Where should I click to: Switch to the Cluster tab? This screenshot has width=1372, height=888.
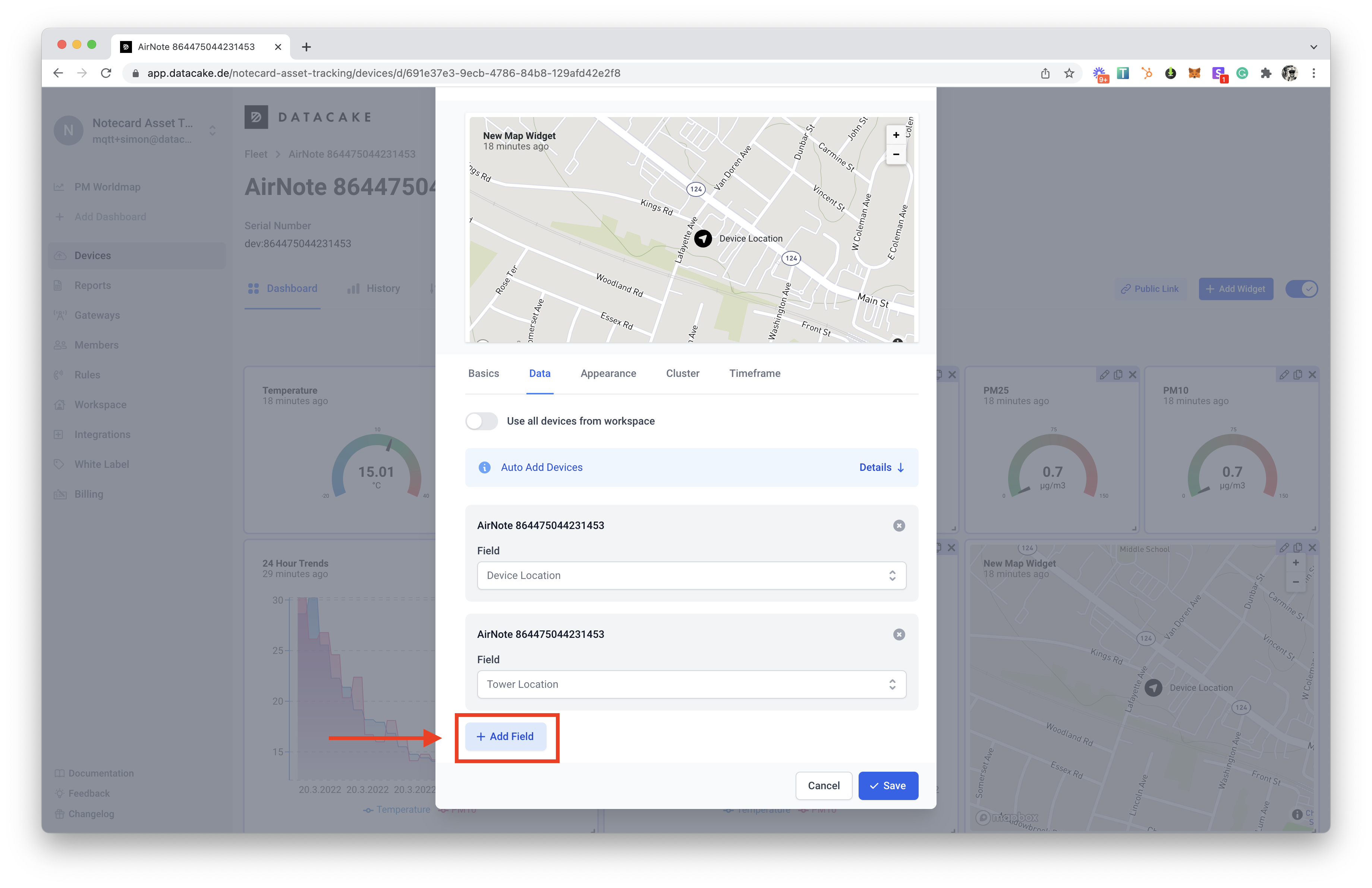click(683, 374)
